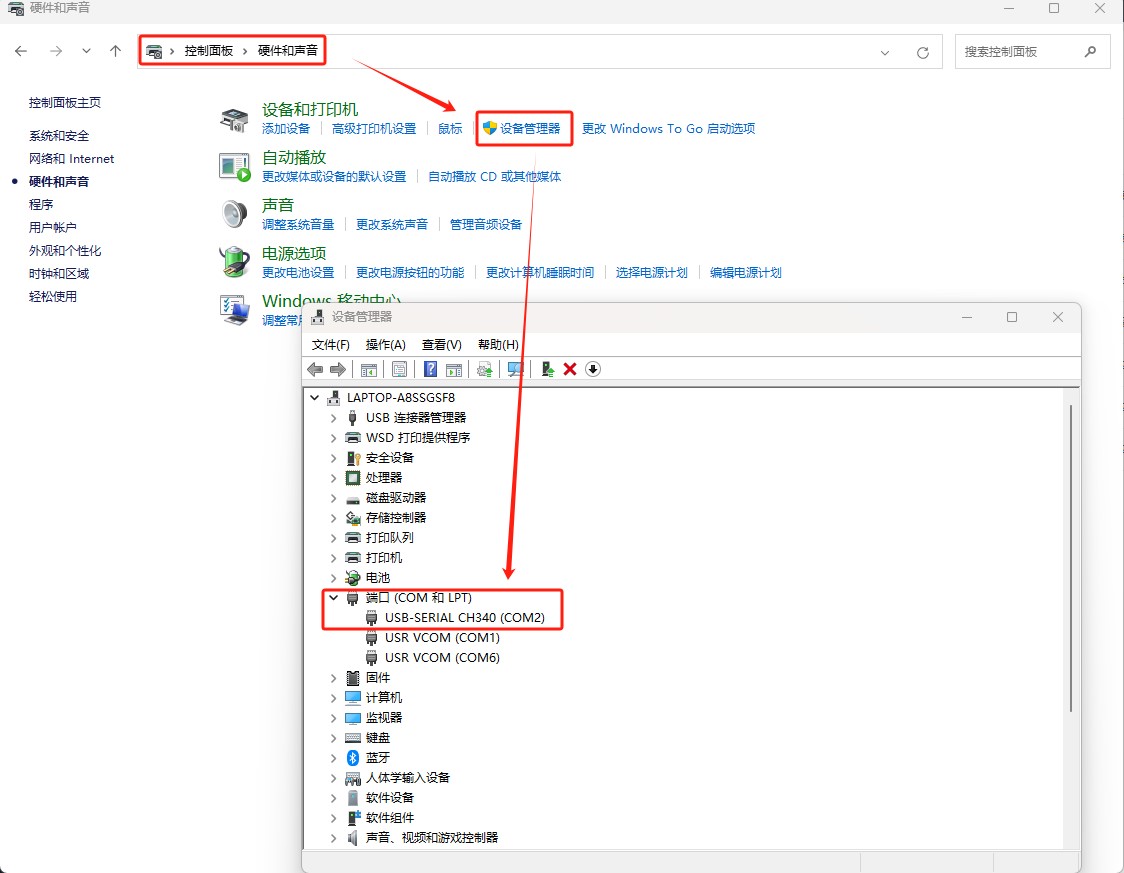Select 外观和个性化 in the sidebar
The image size is (1124, 873).
[x=65, y=250]
